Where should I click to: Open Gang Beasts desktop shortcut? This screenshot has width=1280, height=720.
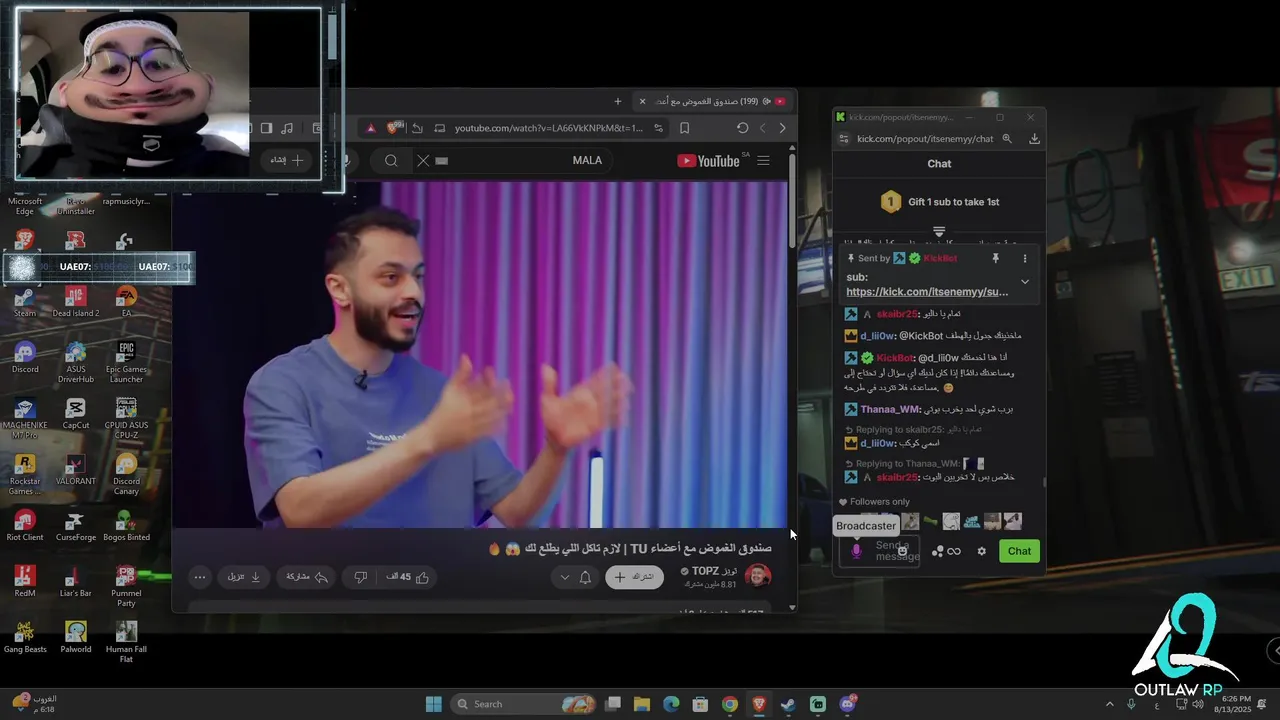(x=25, y=637)
